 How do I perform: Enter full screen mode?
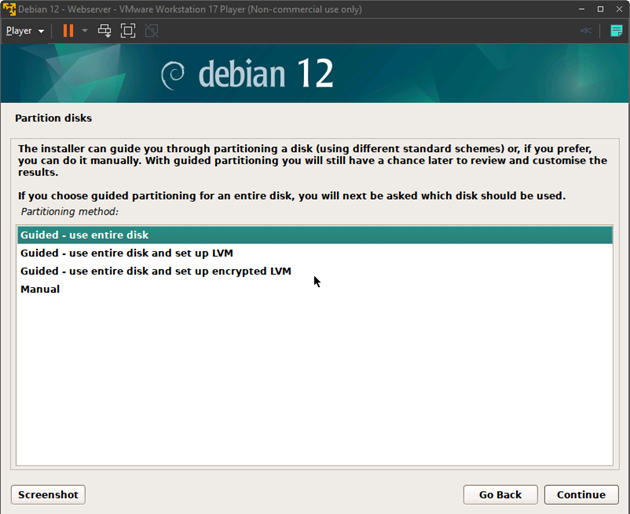tap(128, 31)
